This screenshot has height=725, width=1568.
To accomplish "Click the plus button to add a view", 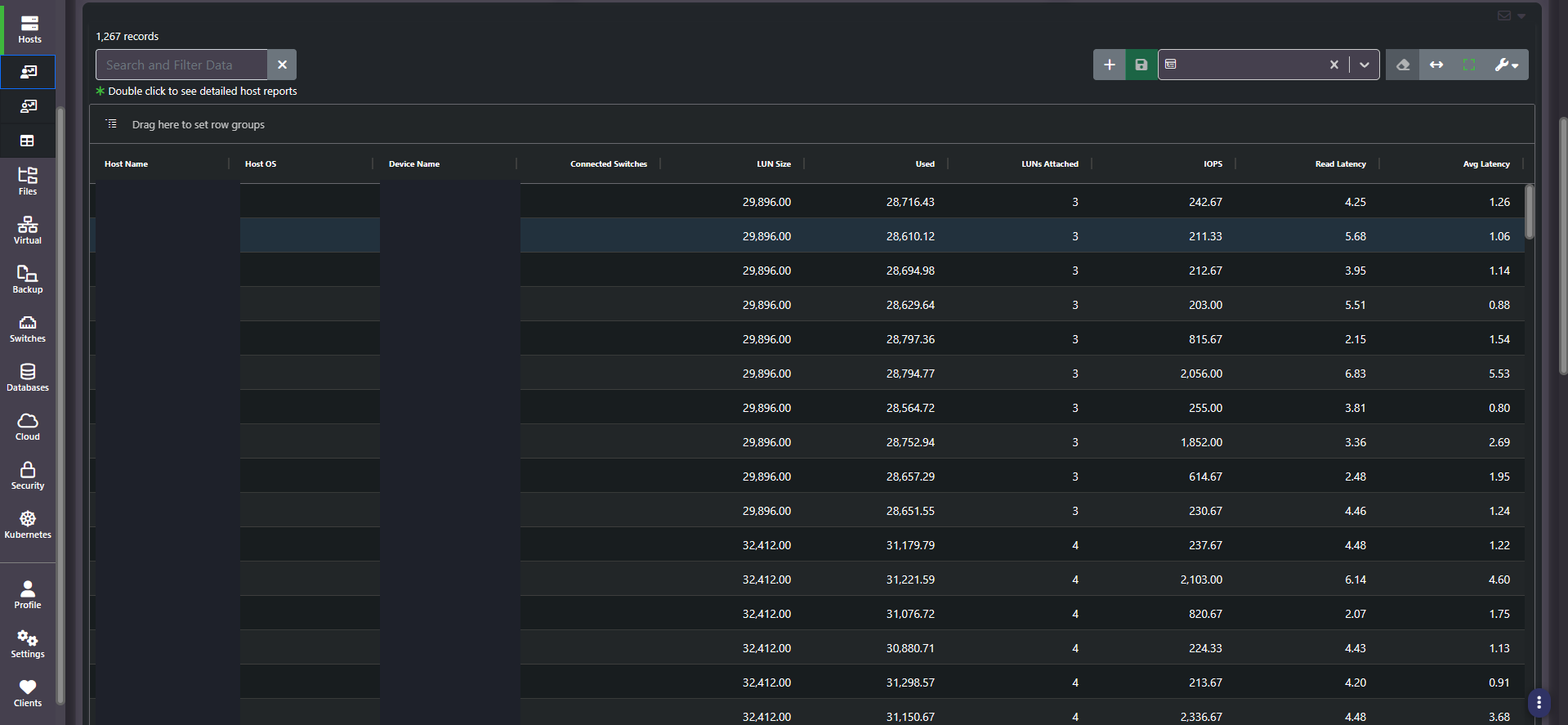I will point(1109,65).
